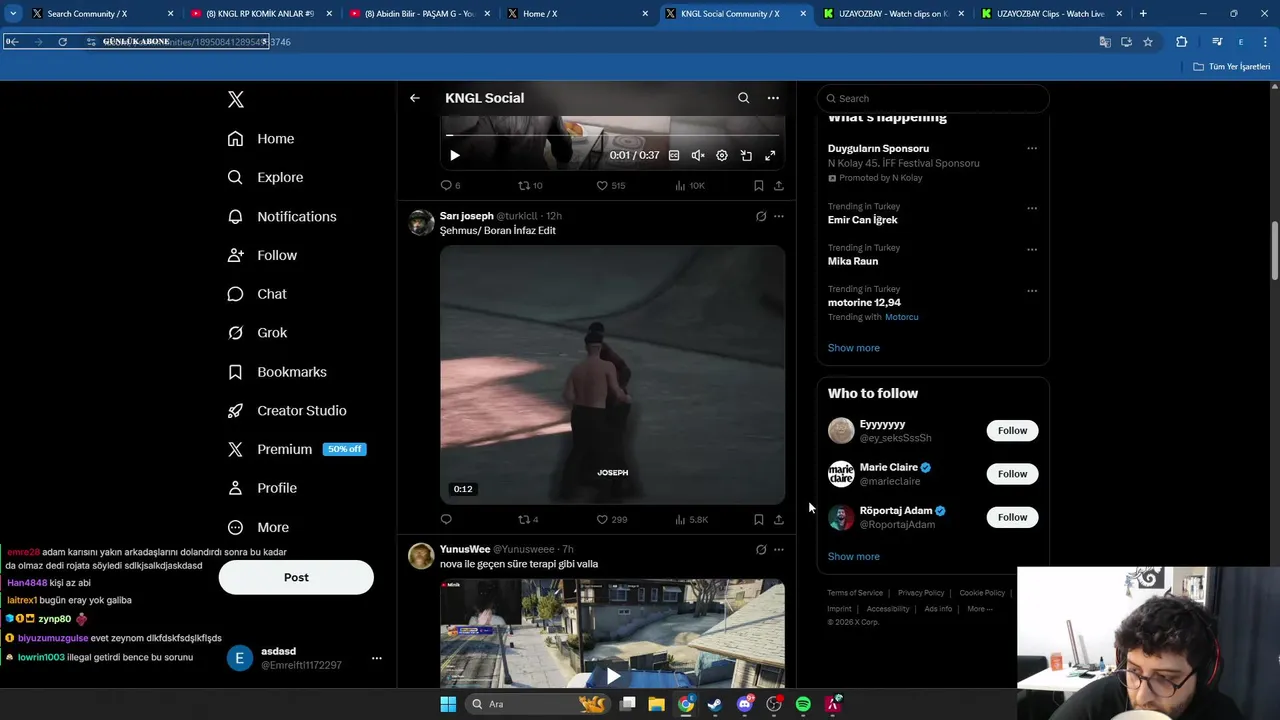
Task: Open Grok in the sidebar
Action: 257,333
